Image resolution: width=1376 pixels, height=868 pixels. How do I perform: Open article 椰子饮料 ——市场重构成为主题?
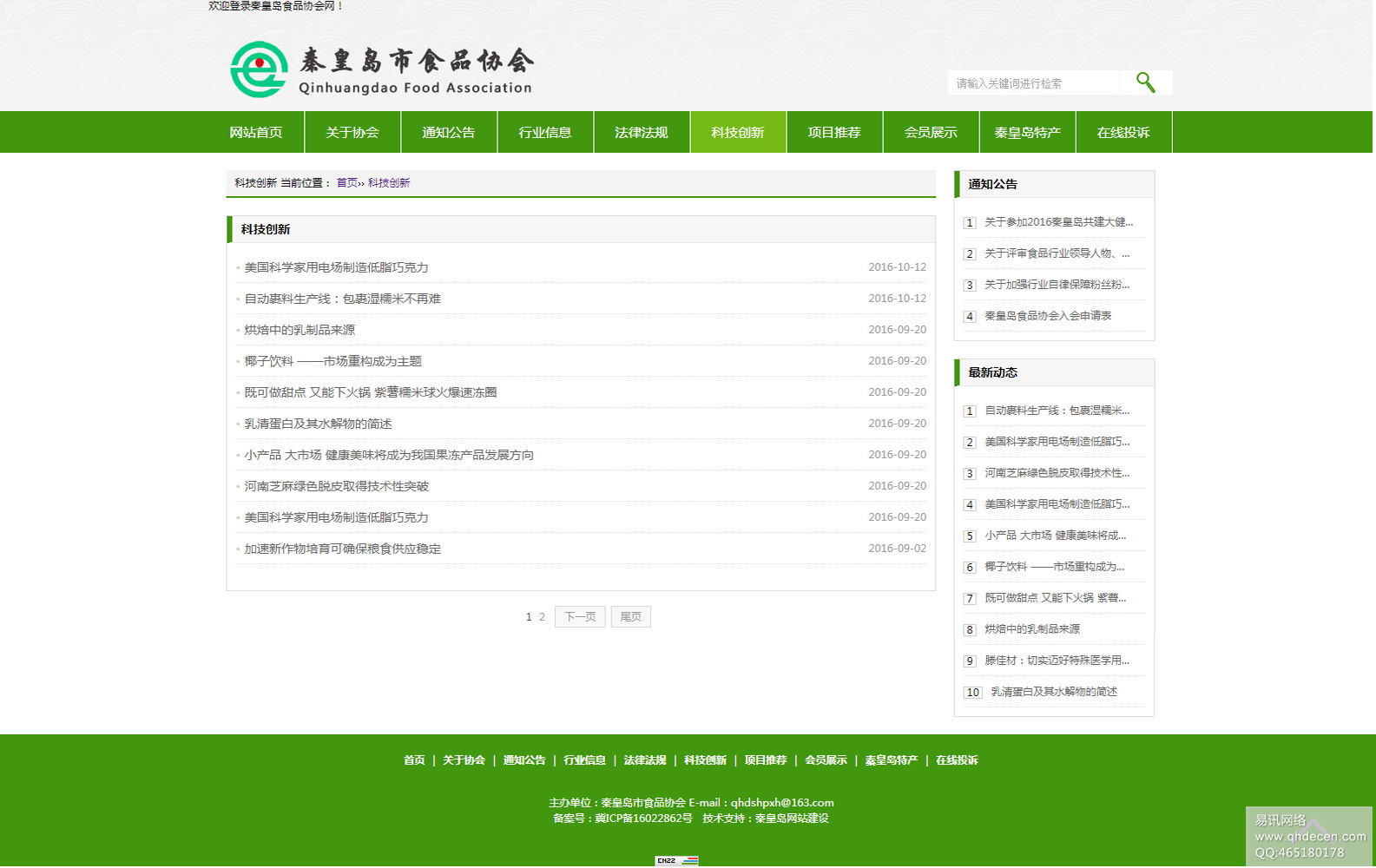coord(332,361)
